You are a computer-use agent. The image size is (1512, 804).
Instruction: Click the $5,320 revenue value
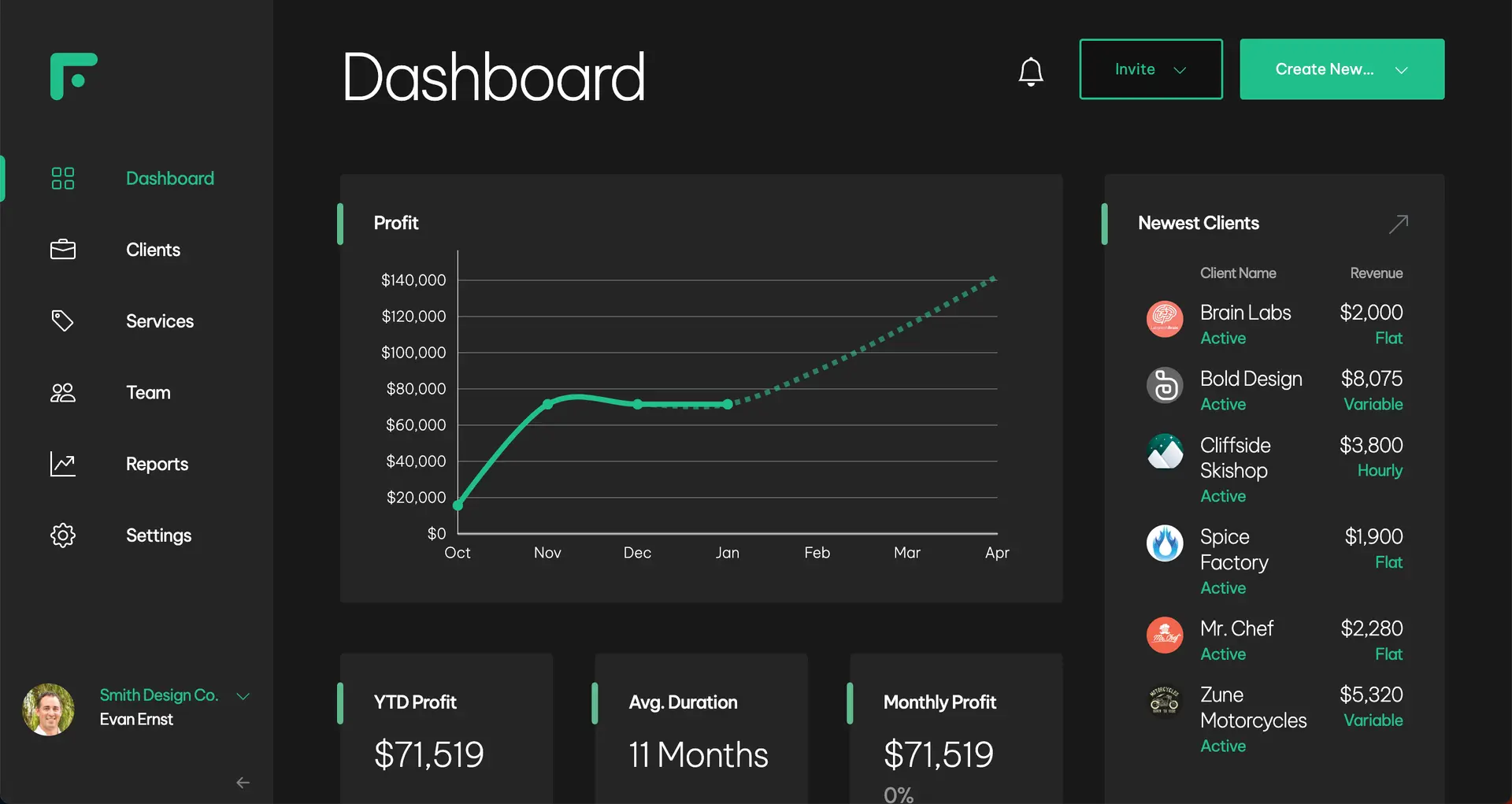(x=1371, y=695)
